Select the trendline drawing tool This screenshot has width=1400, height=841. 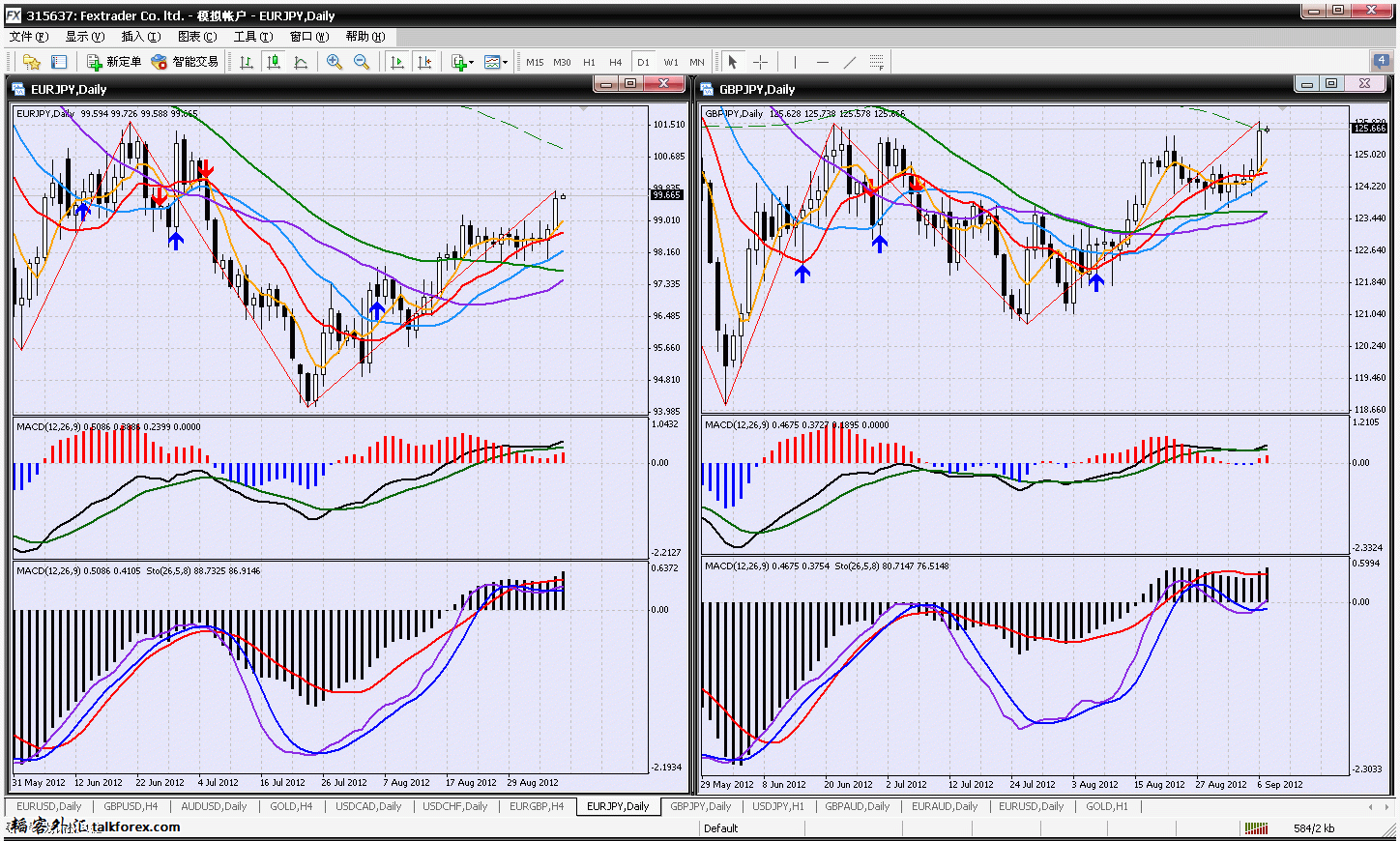point(850,62)
